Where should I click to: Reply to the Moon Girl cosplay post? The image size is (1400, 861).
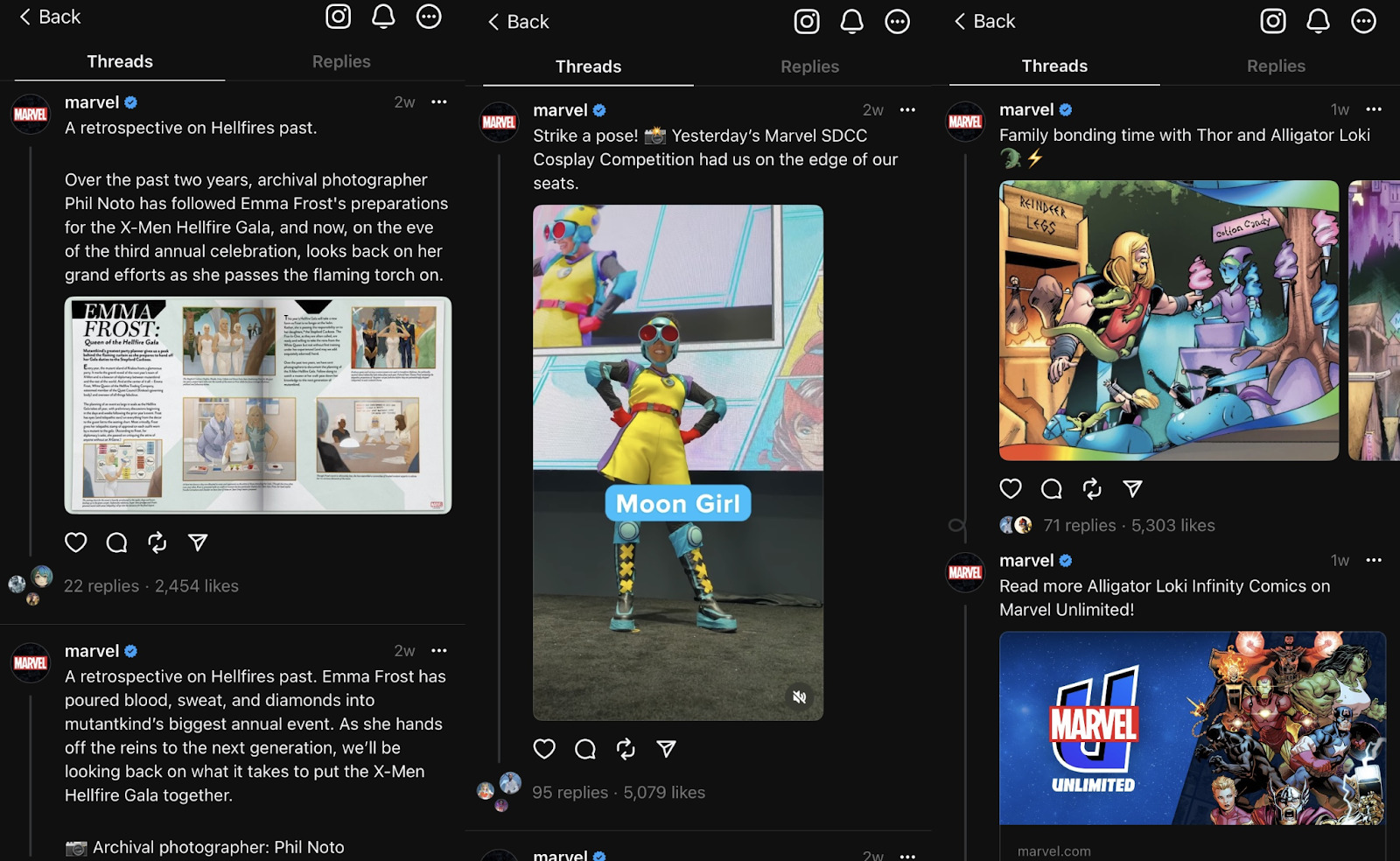tap(585, 749)
